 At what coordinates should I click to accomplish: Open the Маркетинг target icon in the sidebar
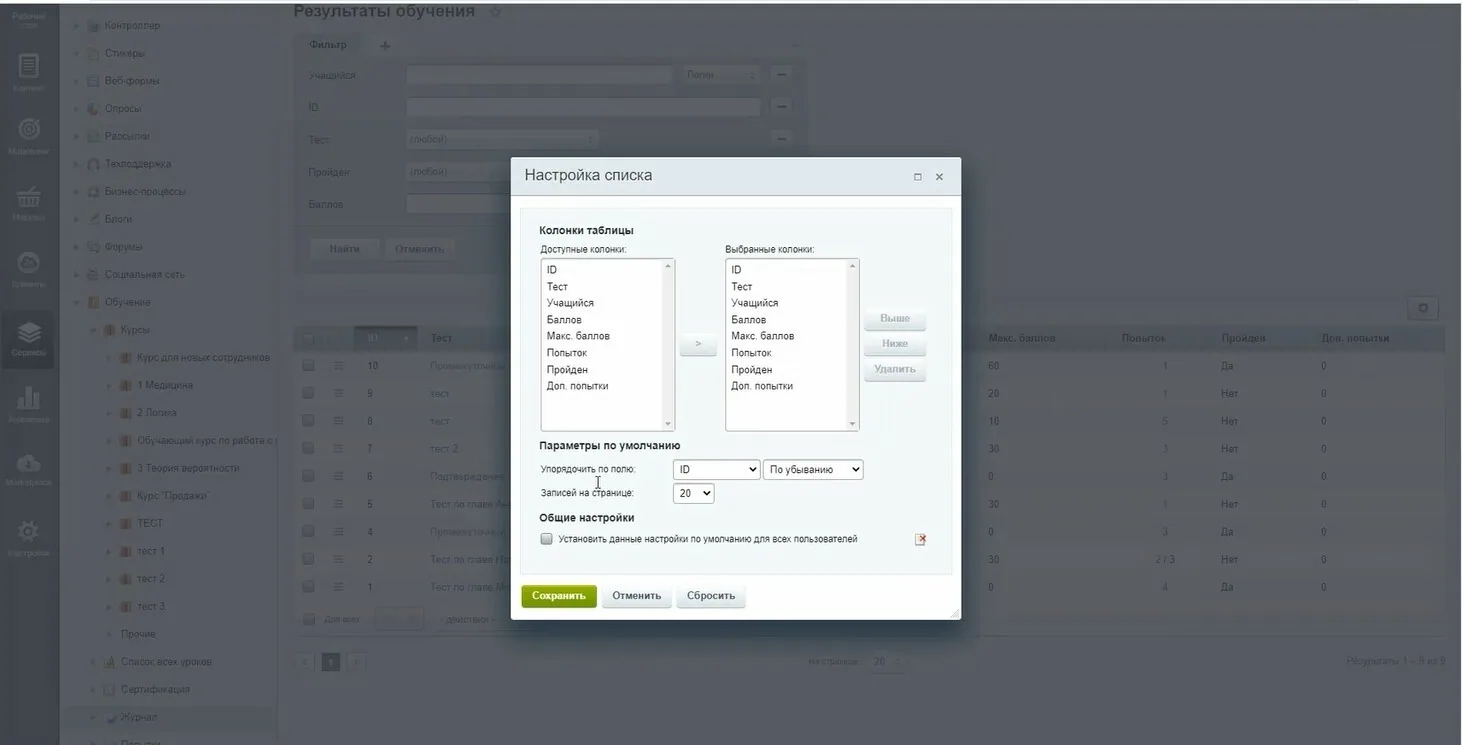[x=29, y=136]
